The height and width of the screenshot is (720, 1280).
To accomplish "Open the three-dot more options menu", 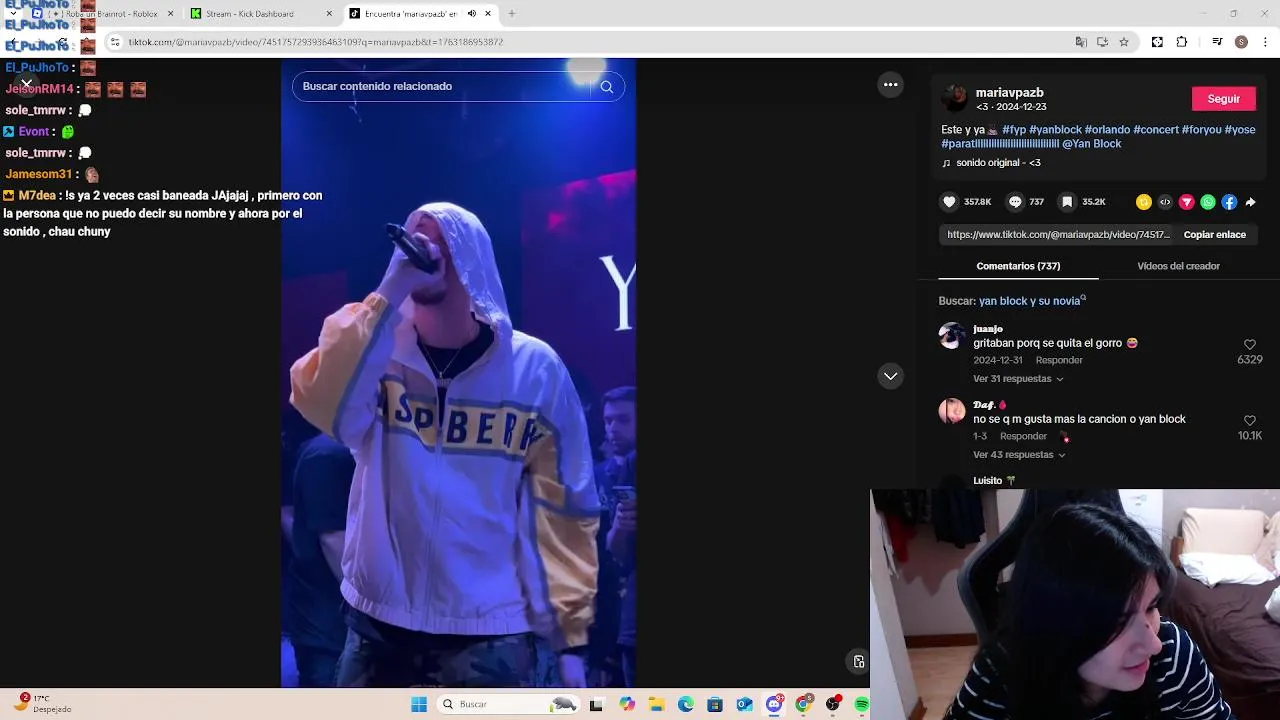I will click(x=890, y=85).
